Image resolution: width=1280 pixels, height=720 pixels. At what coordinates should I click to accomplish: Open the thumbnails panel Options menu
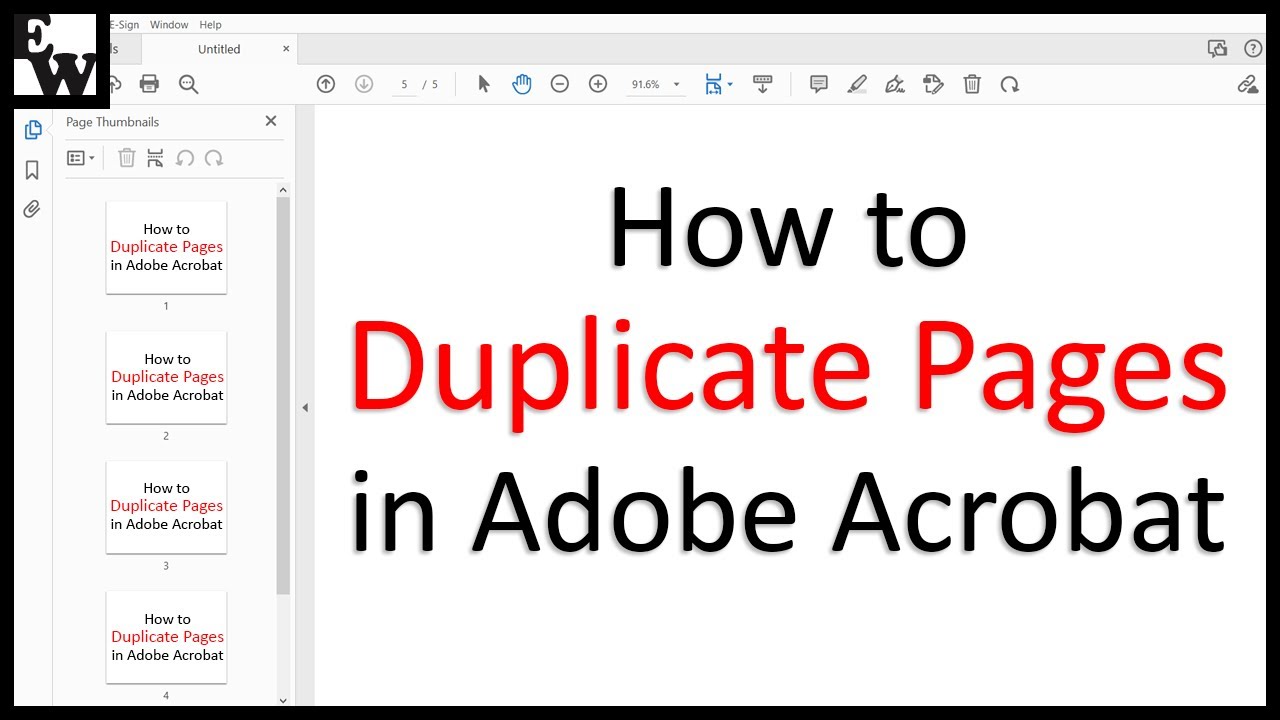click(x=81, y=158)
